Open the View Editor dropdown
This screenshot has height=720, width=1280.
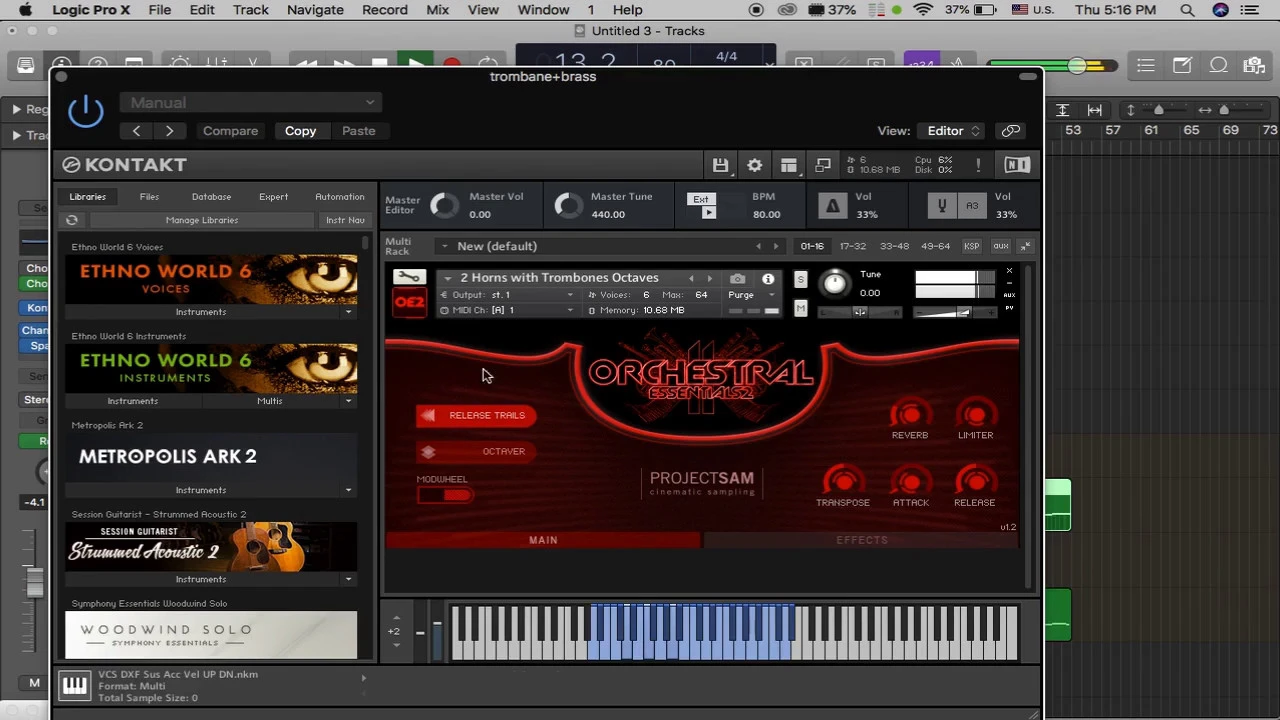pos(953,131)
